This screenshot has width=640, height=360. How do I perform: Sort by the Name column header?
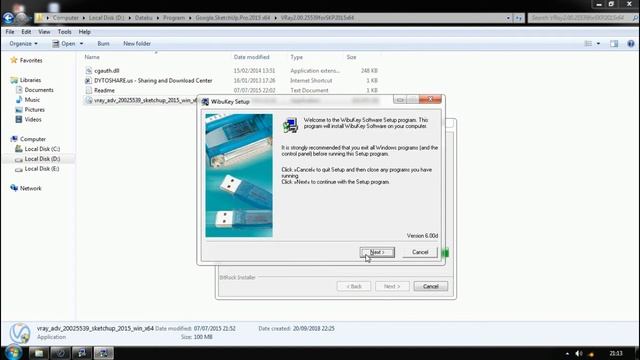coord(92,57)
